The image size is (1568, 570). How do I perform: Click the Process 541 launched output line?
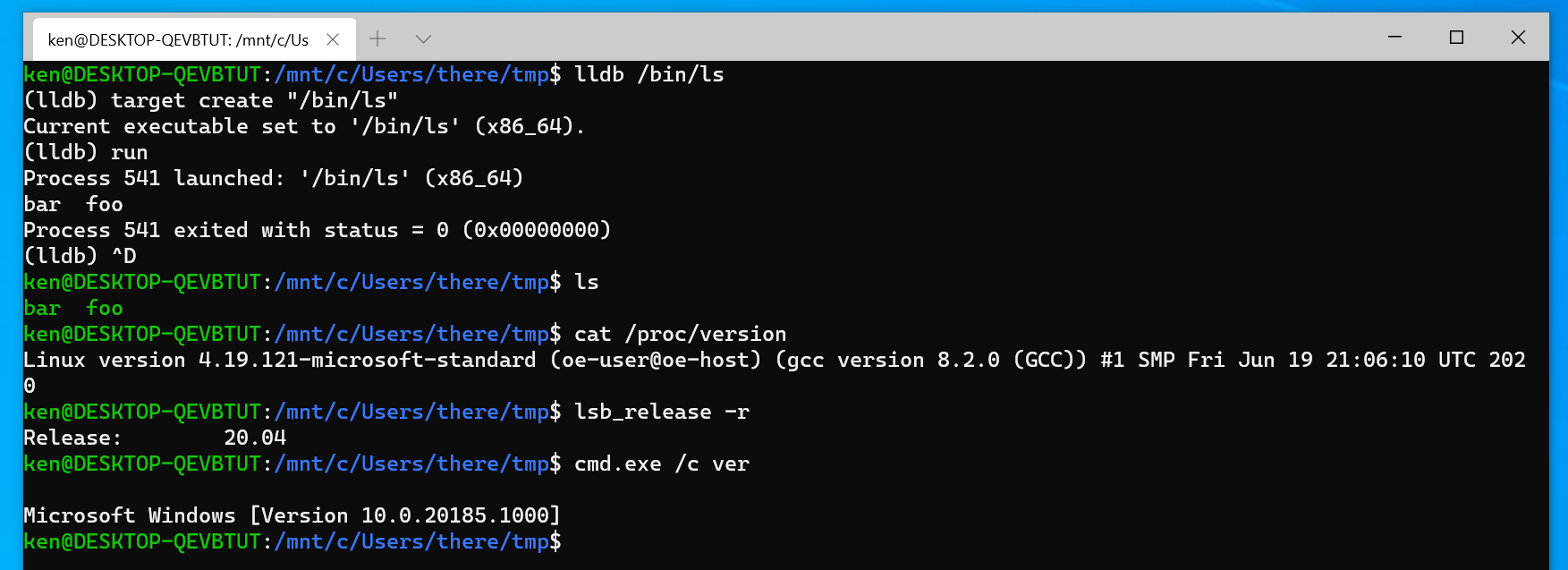tap(273, 178)
